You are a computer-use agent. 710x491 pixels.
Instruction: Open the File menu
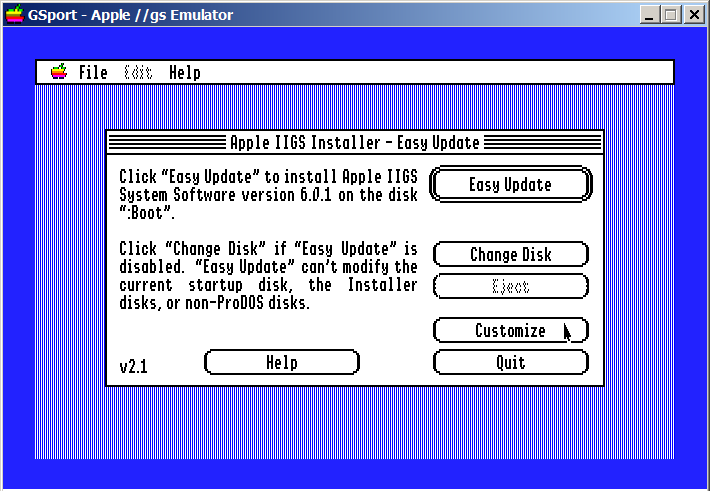(93, 72)
